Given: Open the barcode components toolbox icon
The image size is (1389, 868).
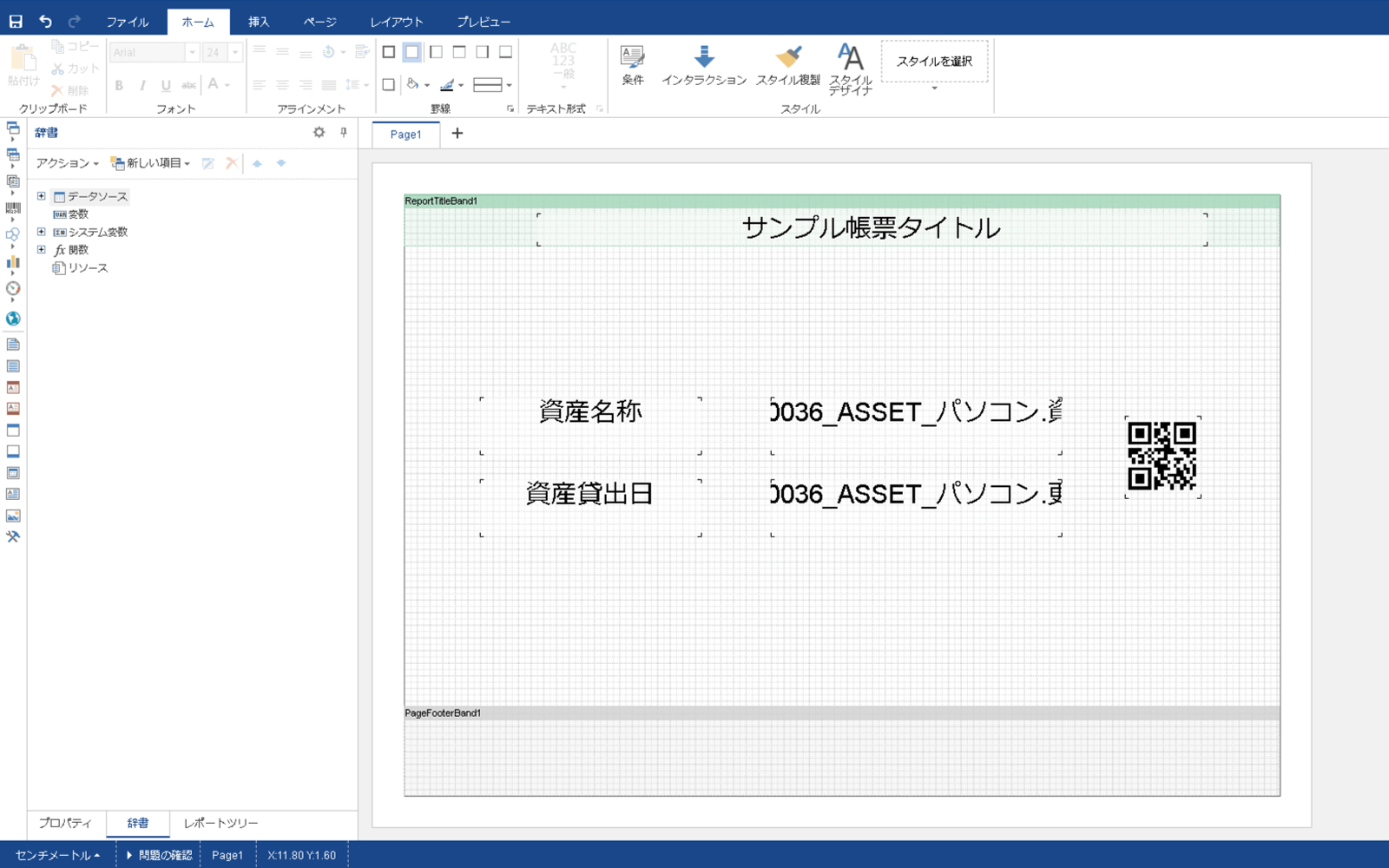Looking at the screenshot, I should [13, 208].
